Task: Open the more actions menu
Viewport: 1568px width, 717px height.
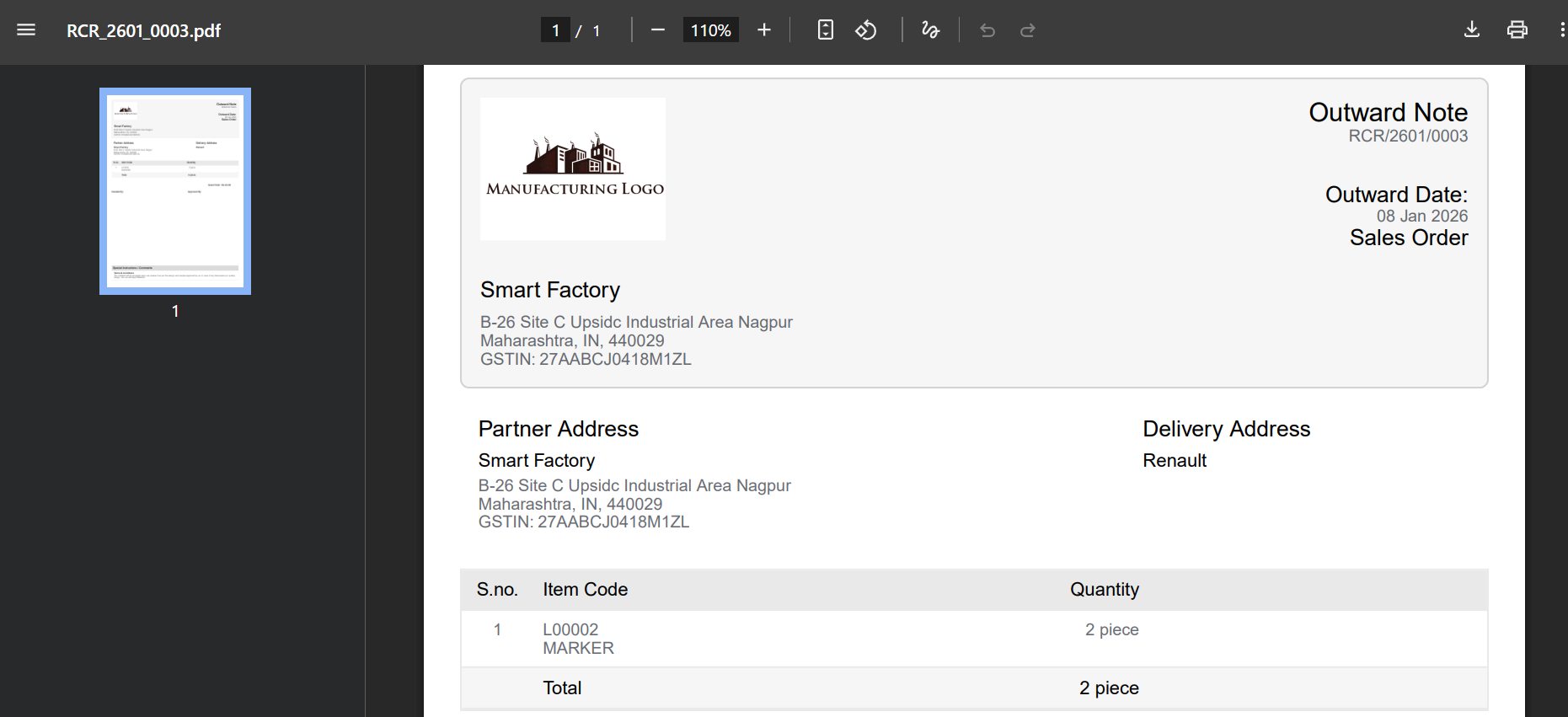Action: coord(1562,30)
